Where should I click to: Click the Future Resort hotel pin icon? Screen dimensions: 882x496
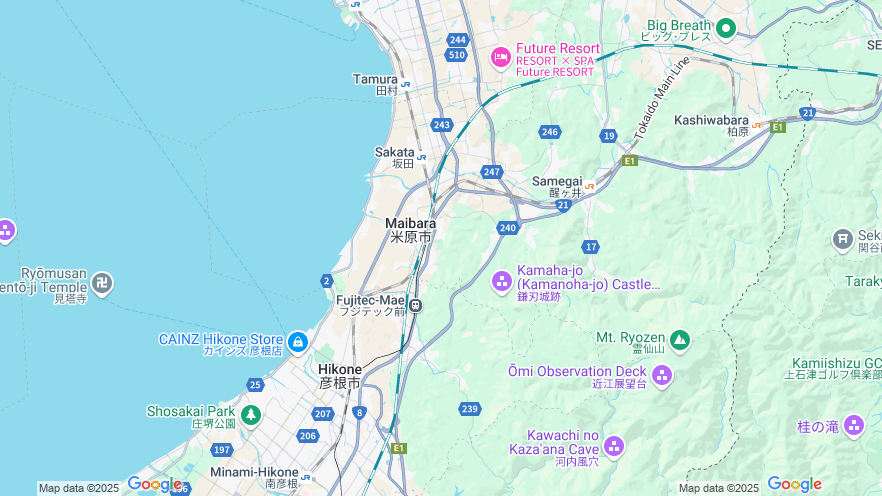pos(500,57)
